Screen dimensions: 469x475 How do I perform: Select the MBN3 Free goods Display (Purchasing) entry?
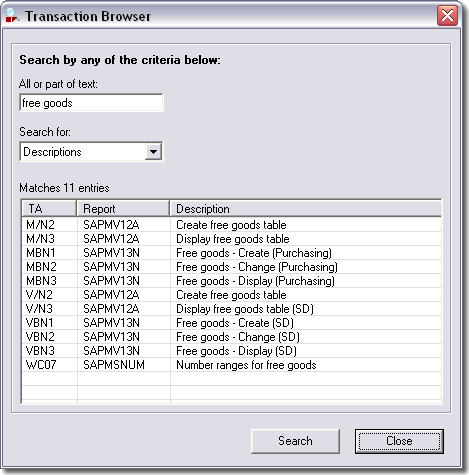[232, 281]
